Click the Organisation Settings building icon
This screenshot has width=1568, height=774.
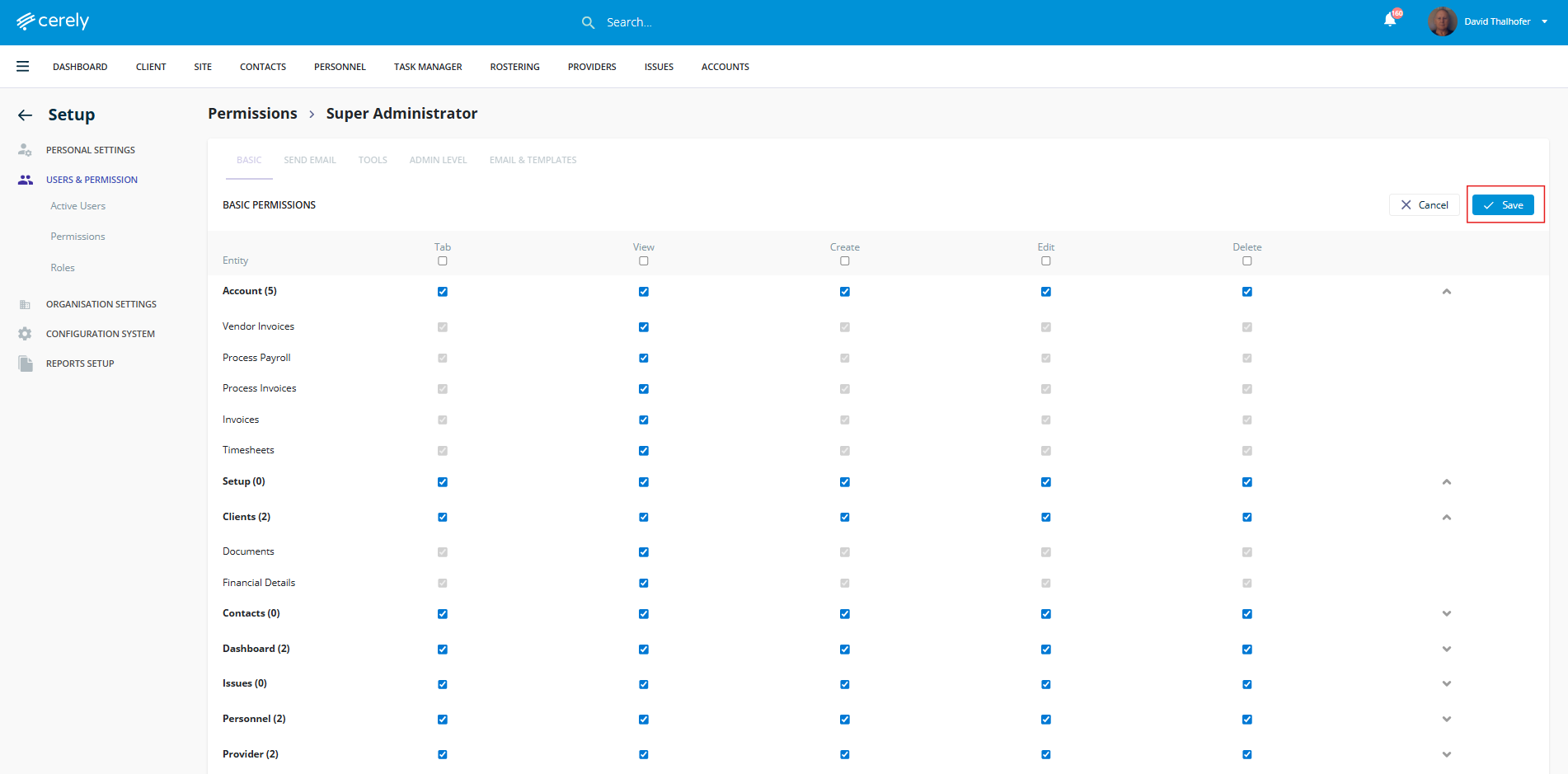point(25,304)
